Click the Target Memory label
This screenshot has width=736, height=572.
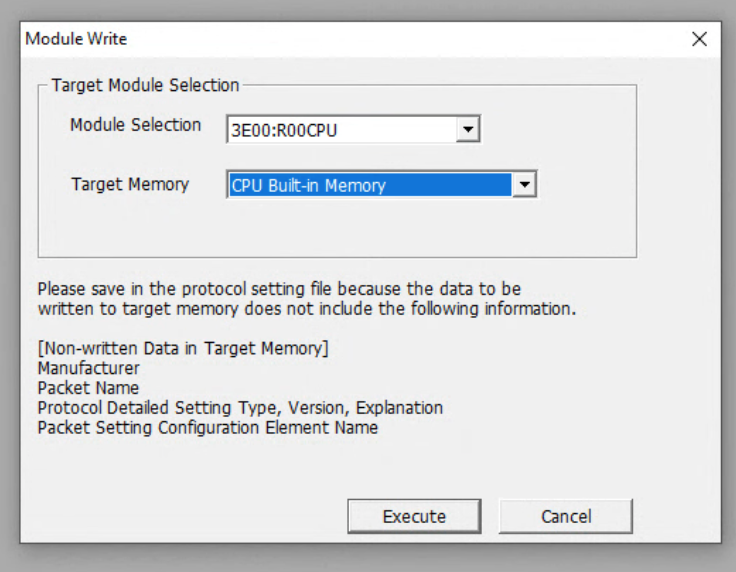click(130, 184)
